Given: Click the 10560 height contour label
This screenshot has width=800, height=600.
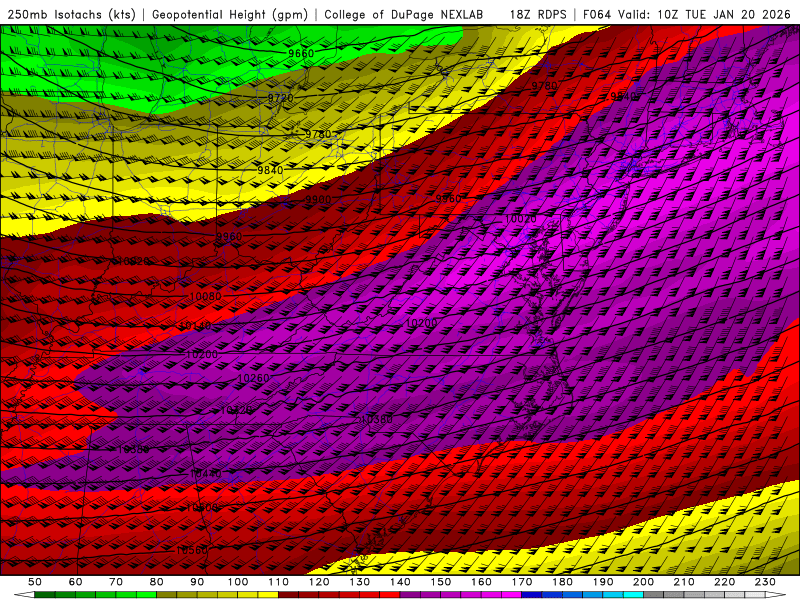Looking at the screenshot, I should [192, 551].
